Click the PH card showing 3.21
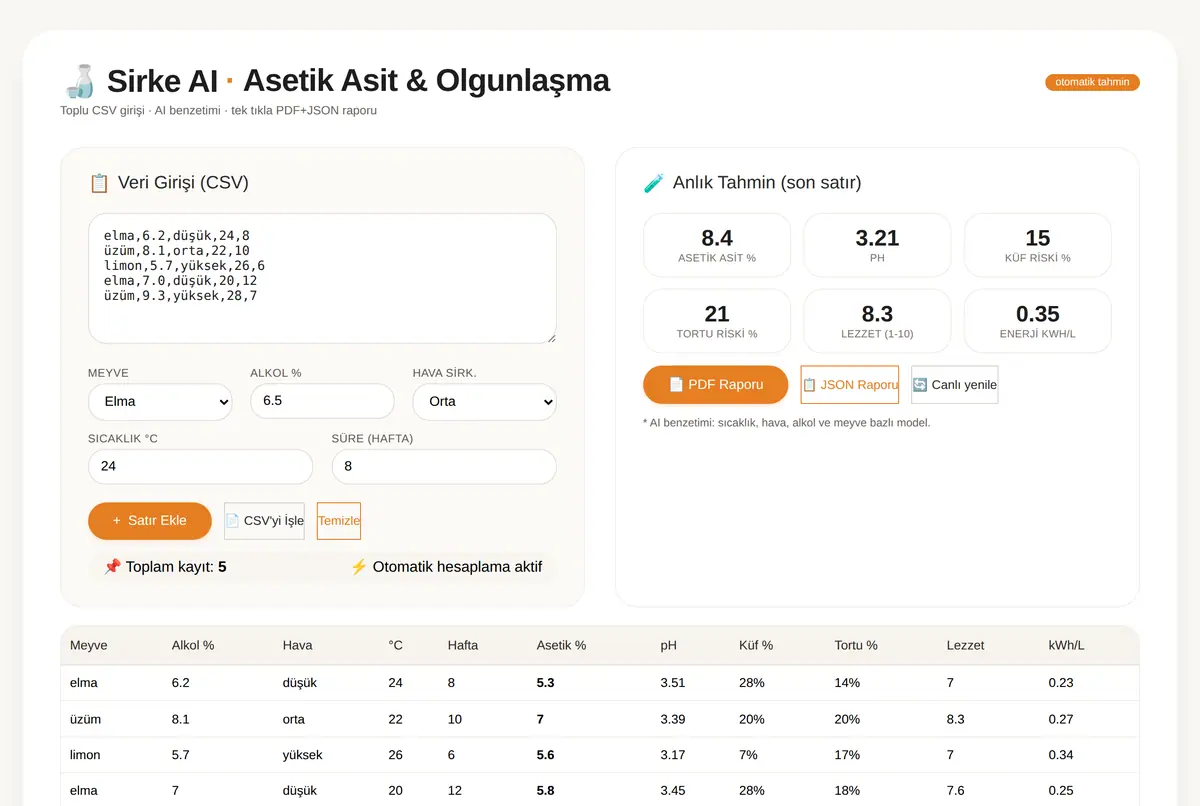The image size is (1200, 806). [877, 245]
